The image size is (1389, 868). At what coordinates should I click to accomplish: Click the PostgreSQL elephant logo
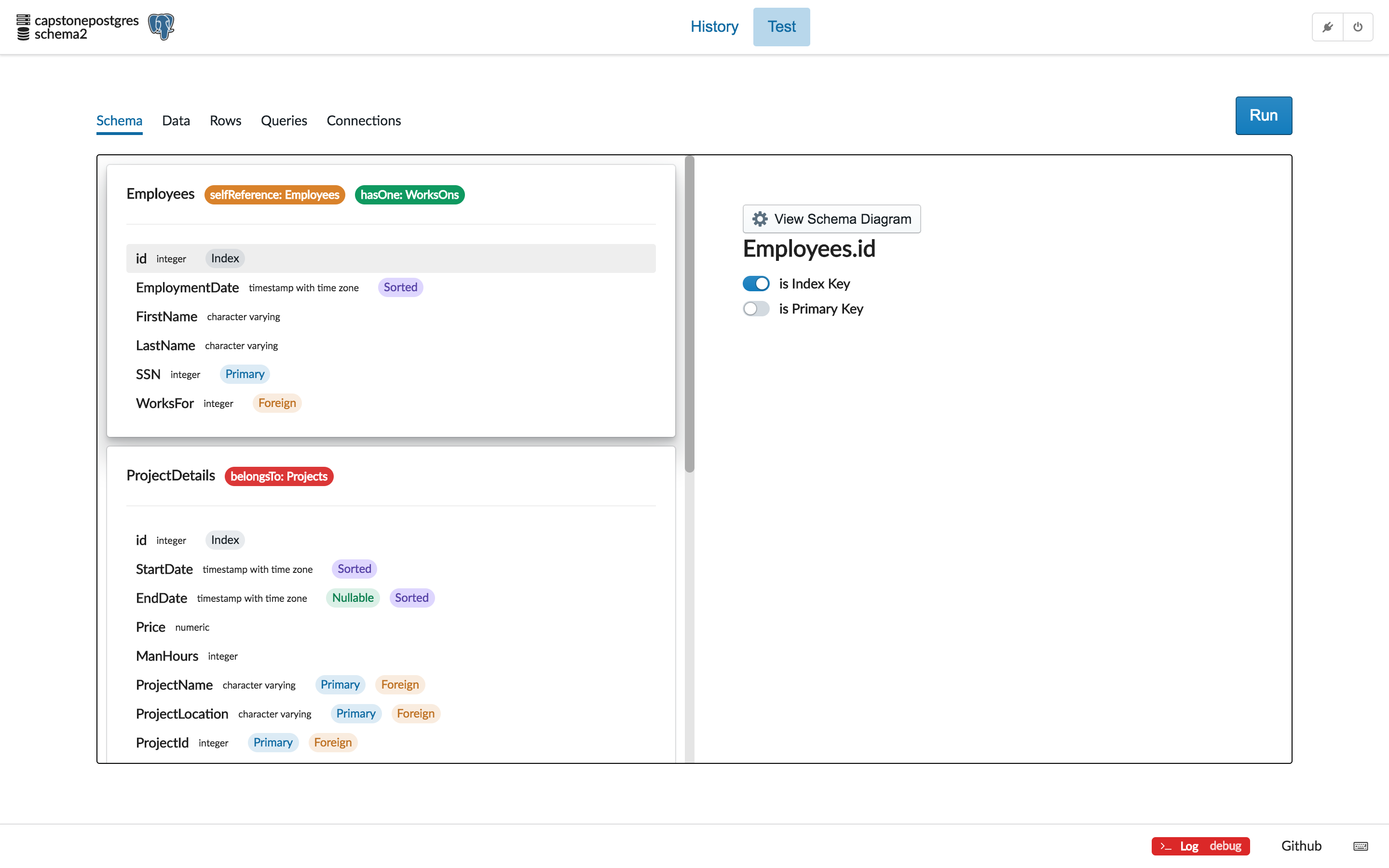coord(161,27)
